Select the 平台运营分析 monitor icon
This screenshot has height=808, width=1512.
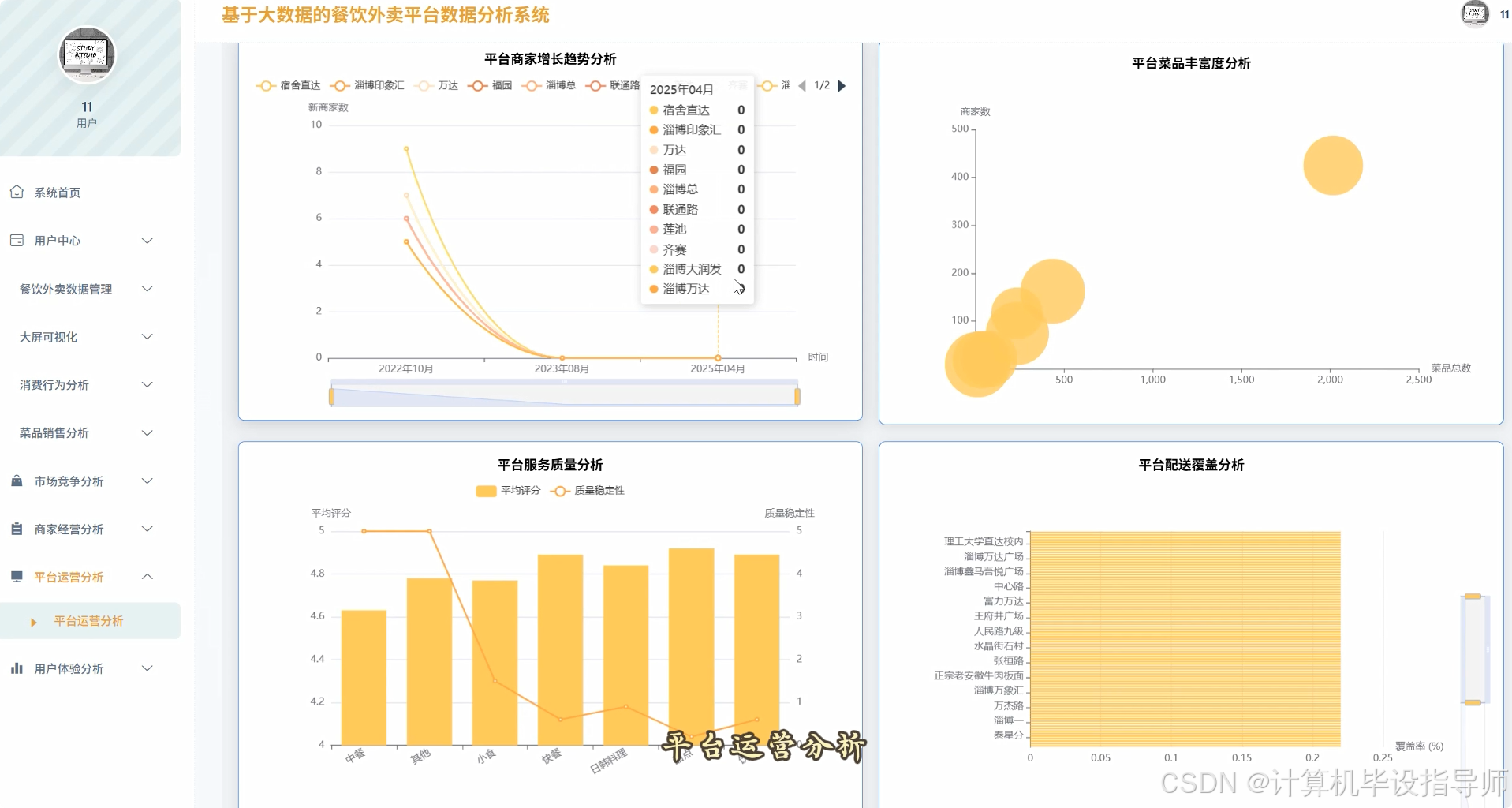click(16, 577)
